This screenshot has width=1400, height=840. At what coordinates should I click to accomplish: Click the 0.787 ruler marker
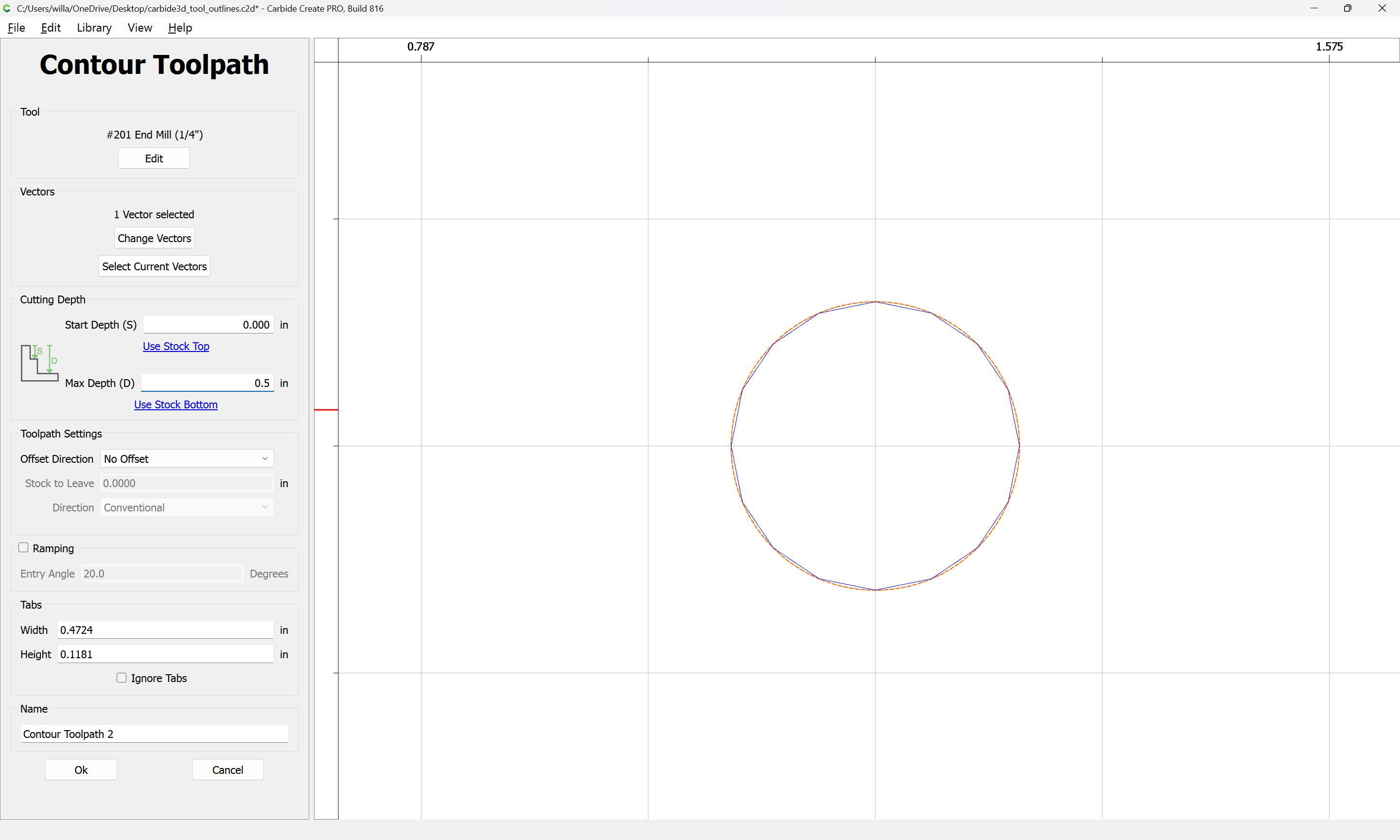tap(421, 46)
